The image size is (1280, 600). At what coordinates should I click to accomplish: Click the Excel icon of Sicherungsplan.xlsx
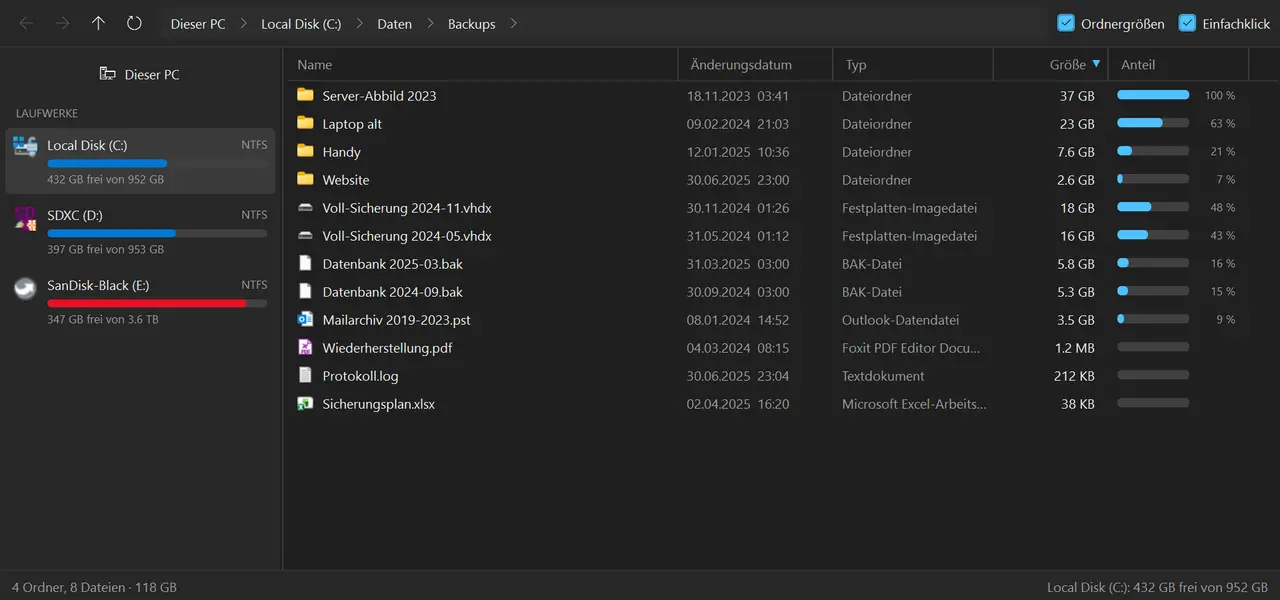pos(305,404)
